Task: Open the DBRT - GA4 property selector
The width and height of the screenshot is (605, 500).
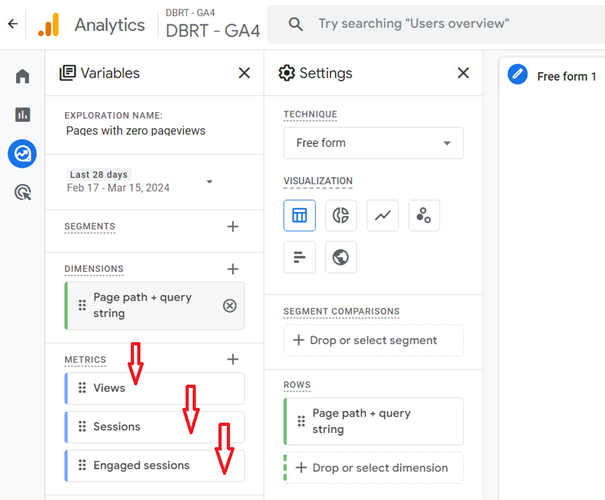Action: click(x=213, y=25)
